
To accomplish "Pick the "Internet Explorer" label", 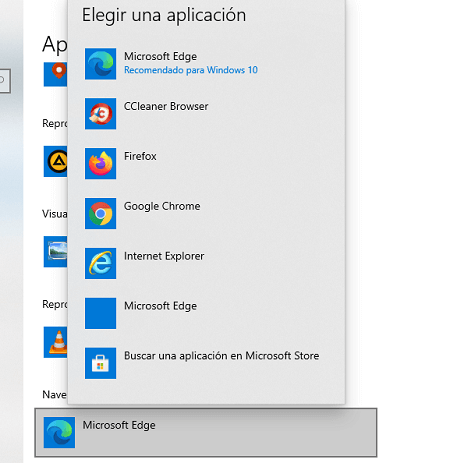I will [x=164, y=256].
